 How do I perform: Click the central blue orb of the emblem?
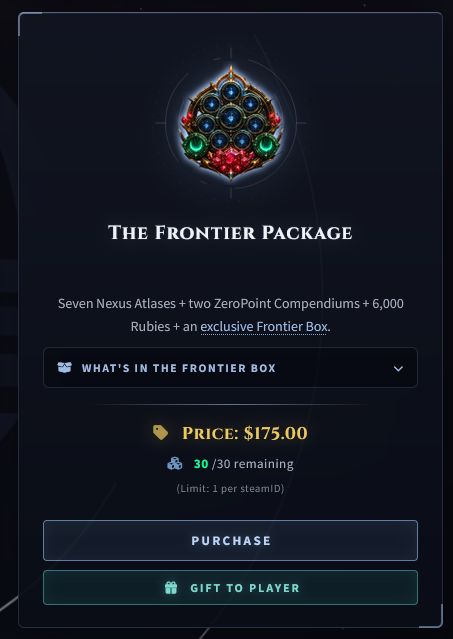coord(231,117)
